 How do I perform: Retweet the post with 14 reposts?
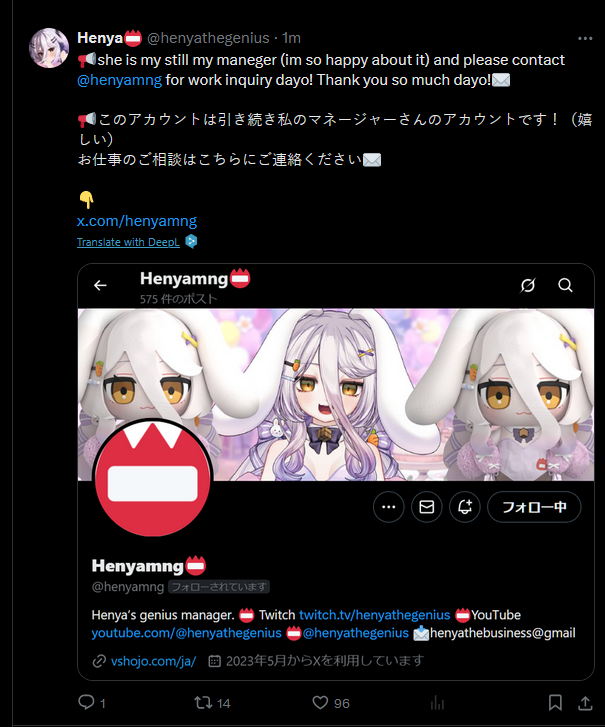tap(203, 702)
